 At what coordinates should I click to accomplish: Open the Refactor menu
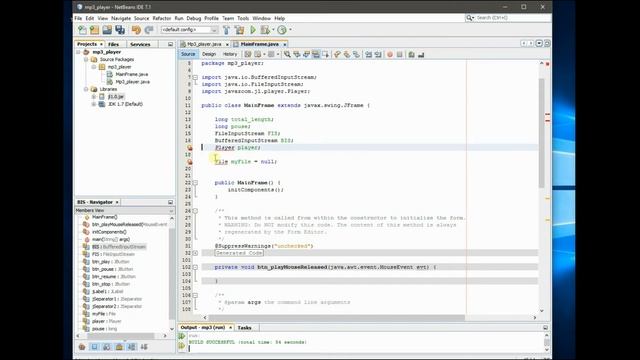click(162, 18)
